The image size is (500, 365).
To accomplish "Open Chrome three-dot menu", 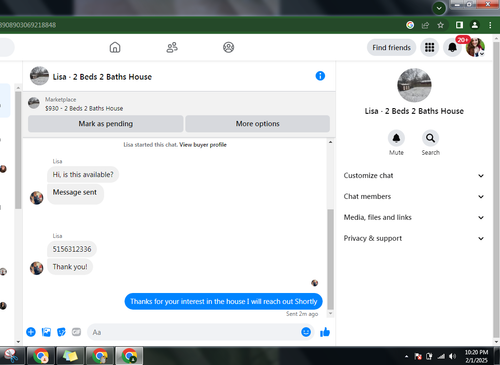I will point(490,25).
